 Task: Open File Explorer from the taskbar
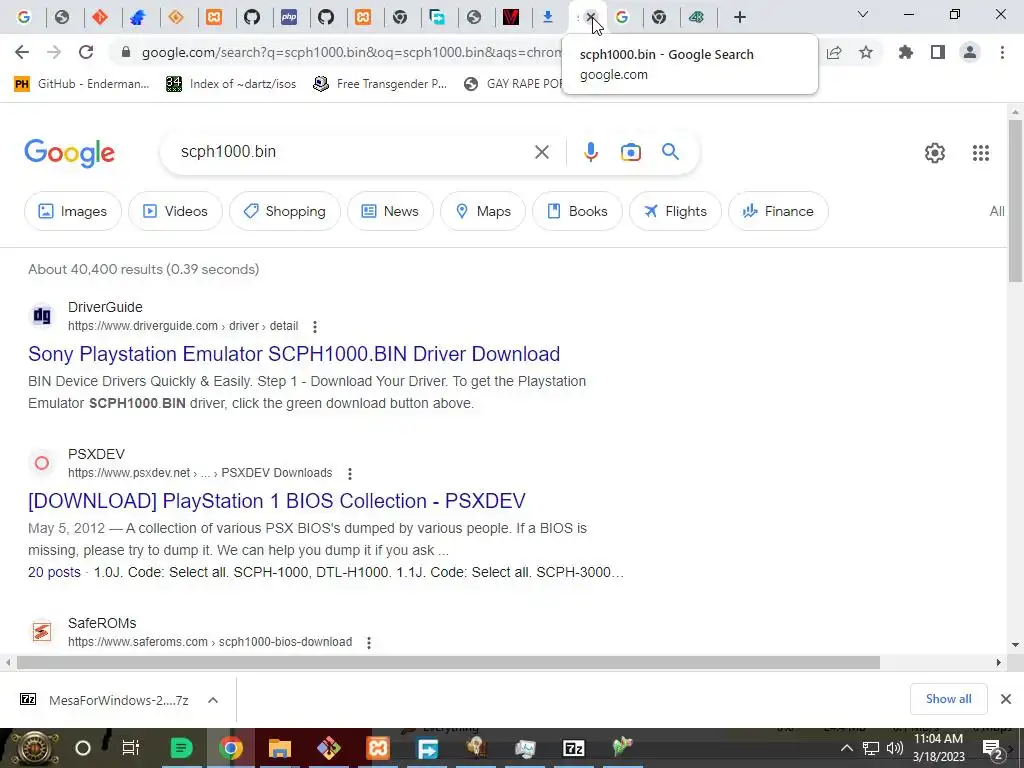point(280,748)
